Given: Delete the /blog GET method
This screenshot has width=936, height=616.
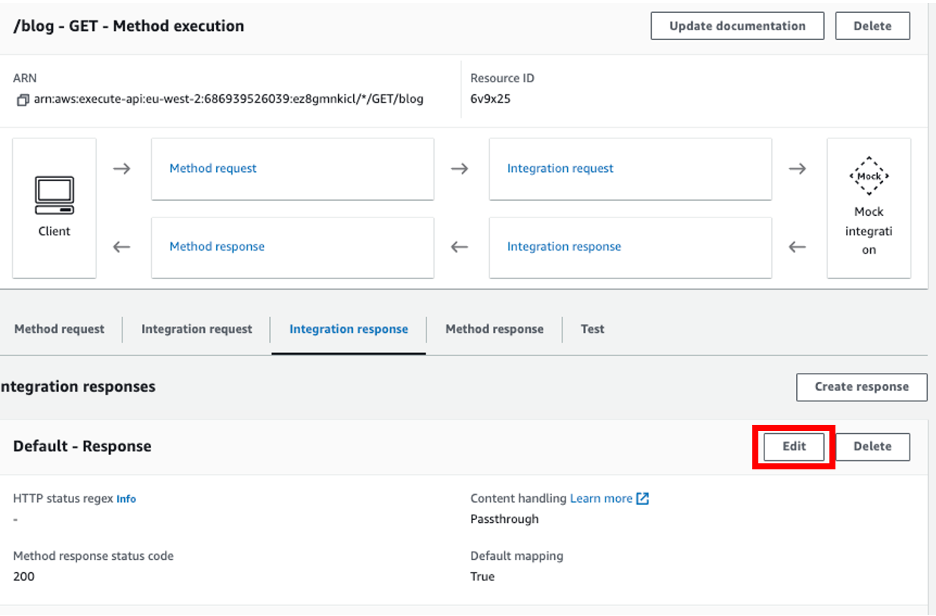Looking at the screenshot, I should 872,25.
